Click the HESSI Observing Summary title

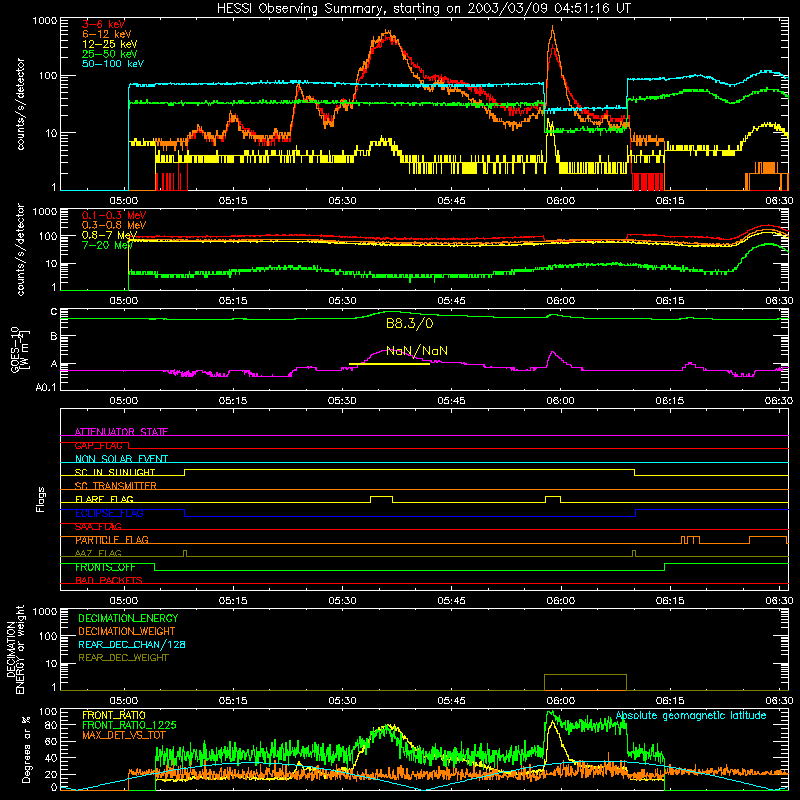(423, 9)
